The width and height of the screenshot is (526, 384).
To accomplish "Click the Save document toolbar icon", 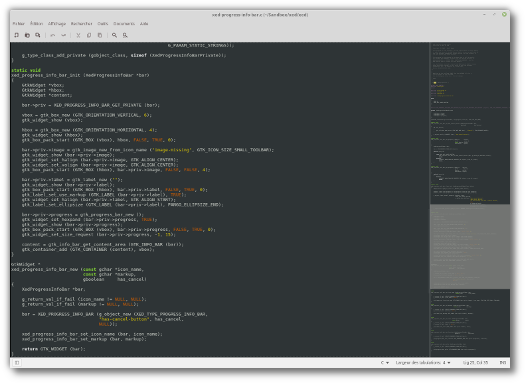I will point(38,35).
